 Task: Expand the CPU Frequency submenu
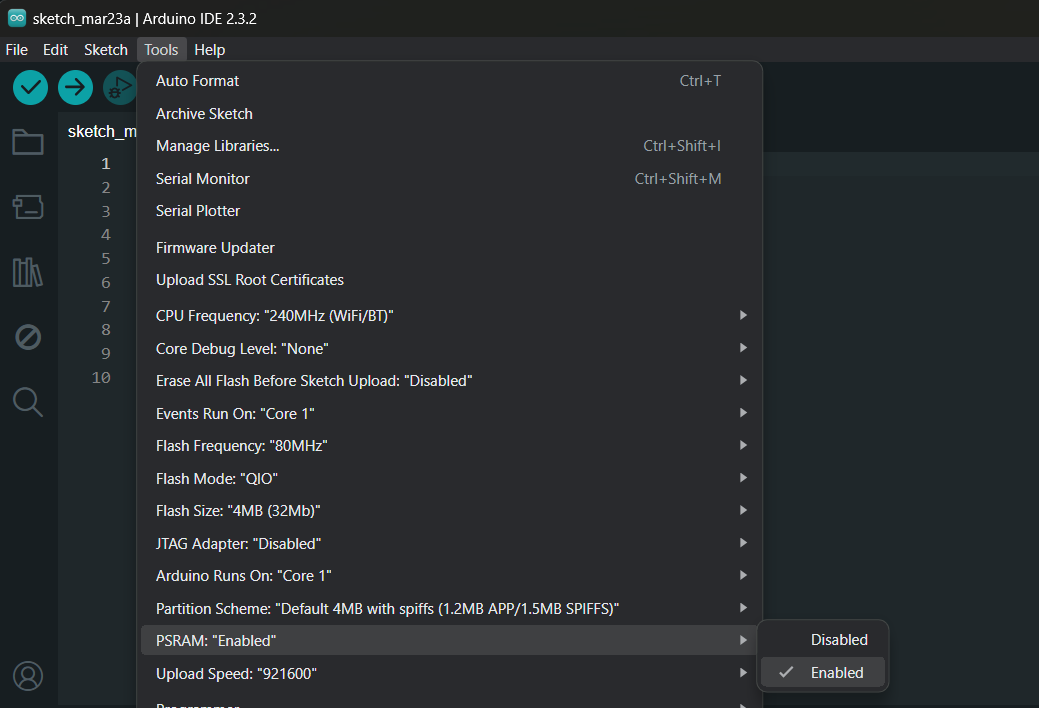449,316
